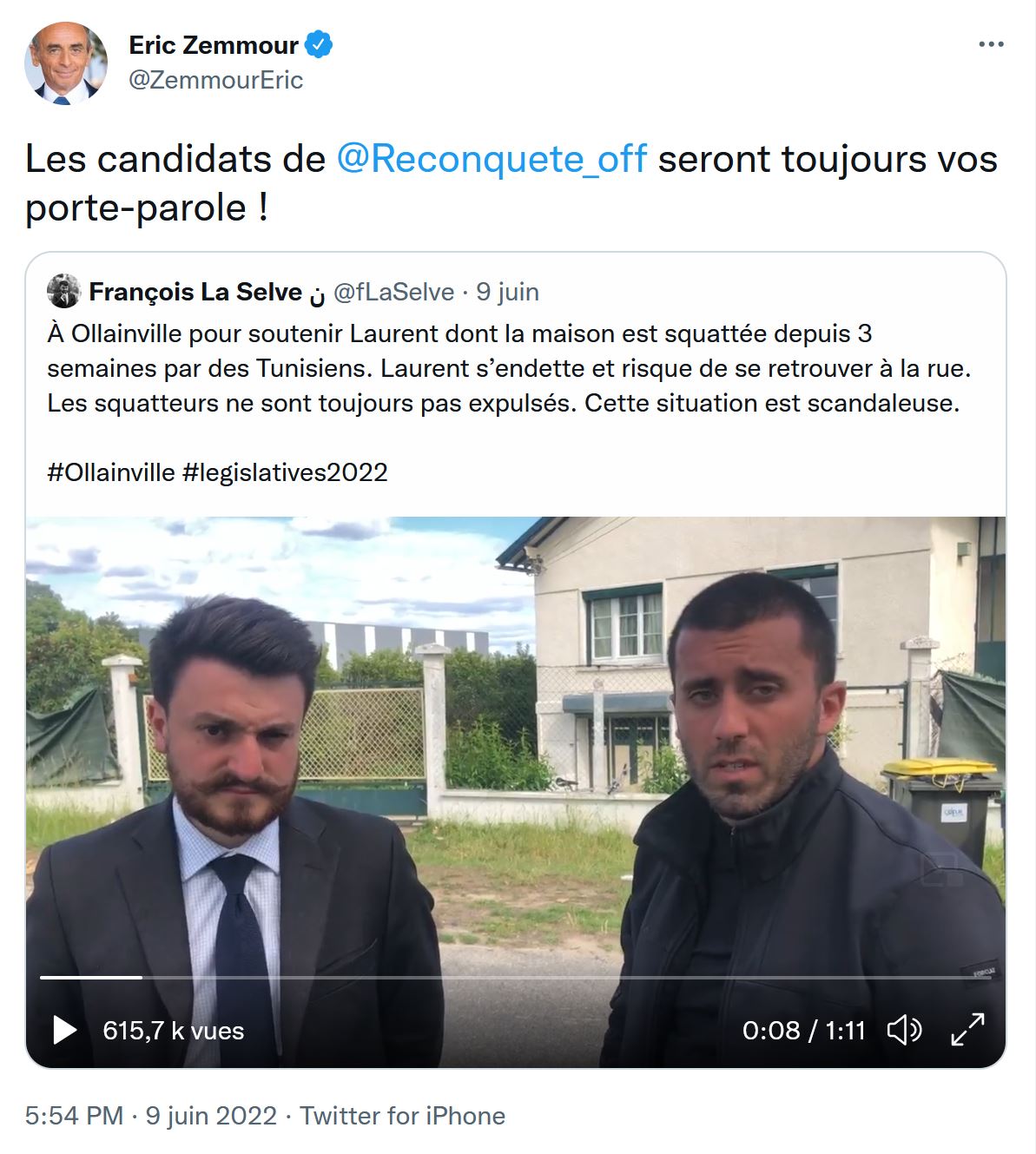Click the François La Selve name
Viewport: 1036px width, 1154px height.
point(195,292)
